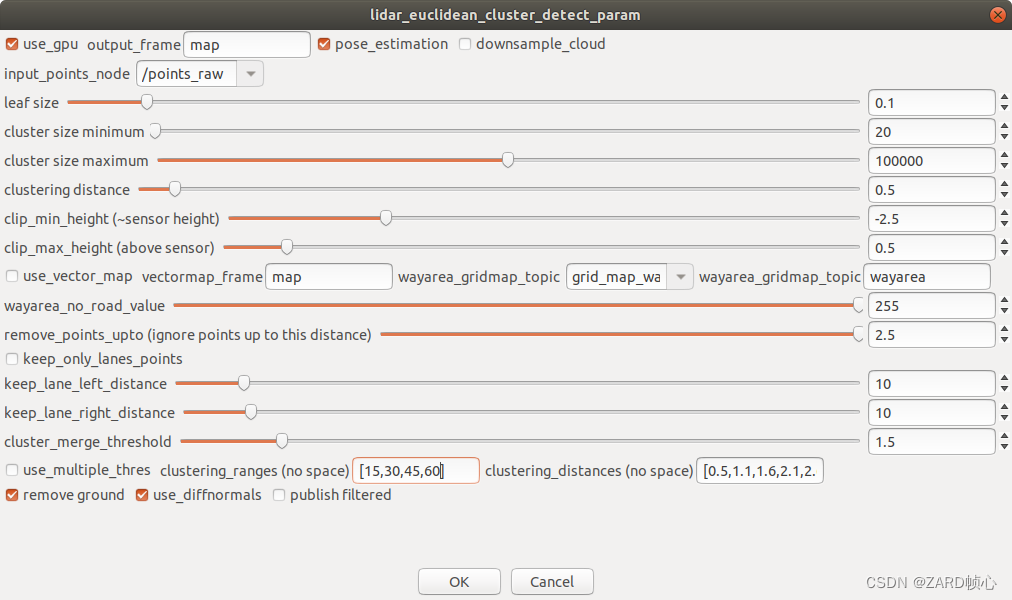Click the cluster size maximum value field 100000
Image resolution: width=1012 pixels, height=600 pixels.
(931, 161)
